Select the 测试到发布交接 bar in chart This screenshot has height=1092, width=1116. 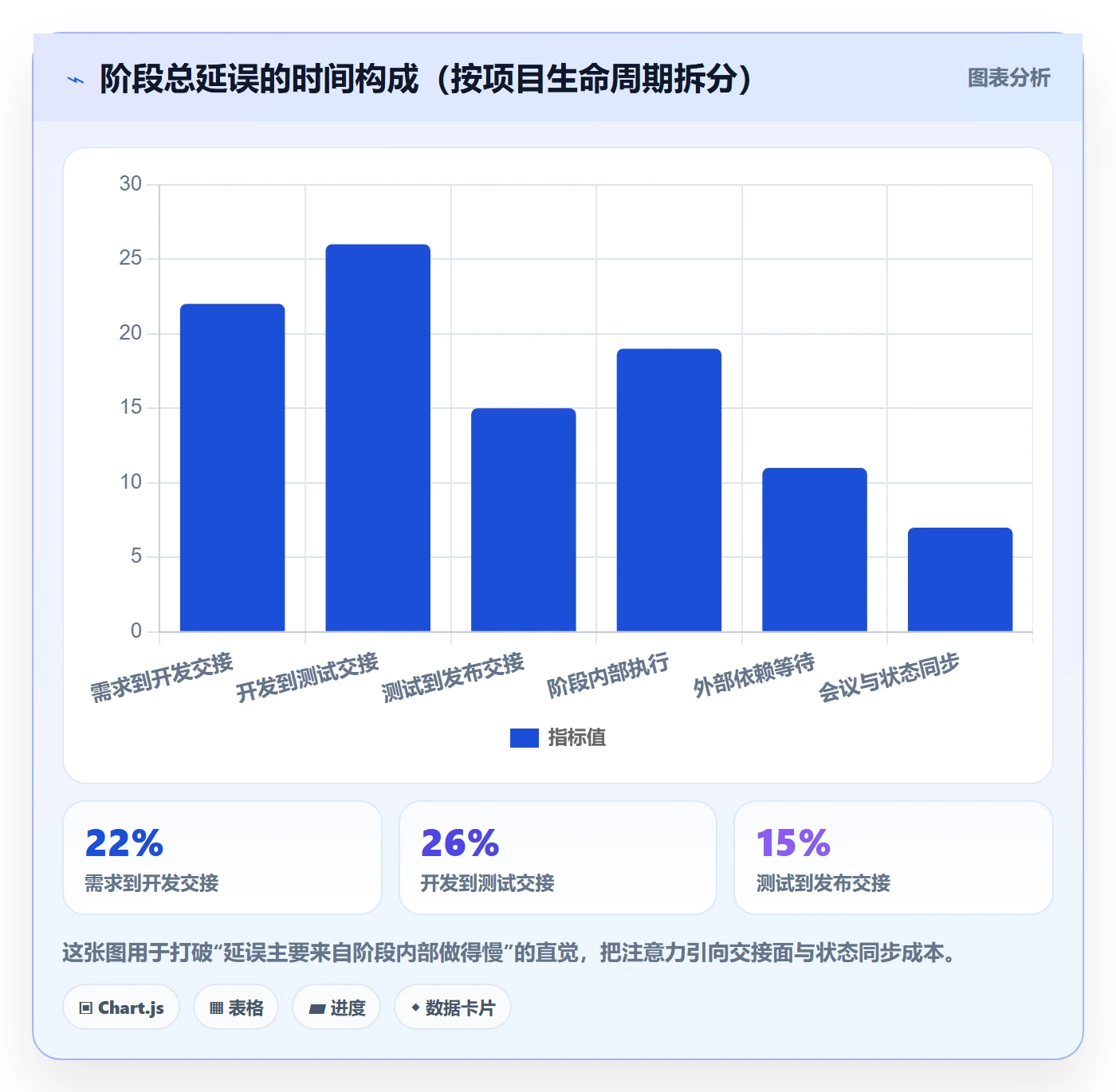point(524,520)
